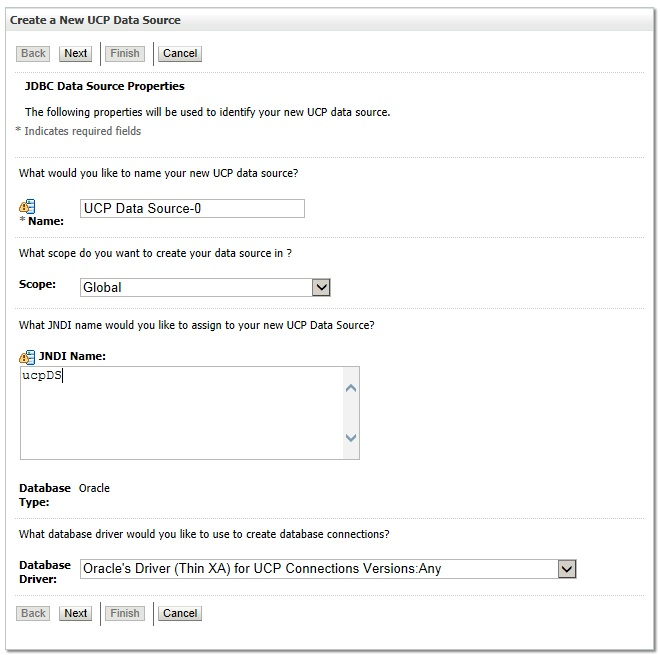Open the Scope combo box showing Global
This screenshot has height=655, width=660.
tap(195, 287)
